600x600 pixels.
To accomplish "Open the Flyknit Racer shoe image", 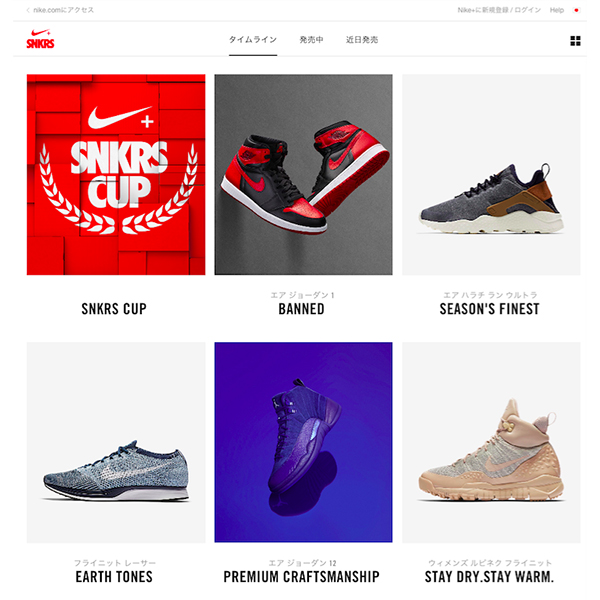I will (x=116, y=442).
